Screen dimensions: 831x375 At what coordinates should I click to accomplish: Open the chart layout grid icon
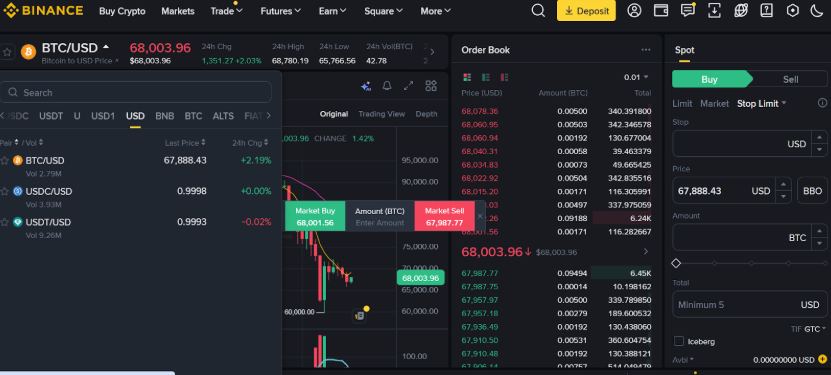(x=431, y=86)
